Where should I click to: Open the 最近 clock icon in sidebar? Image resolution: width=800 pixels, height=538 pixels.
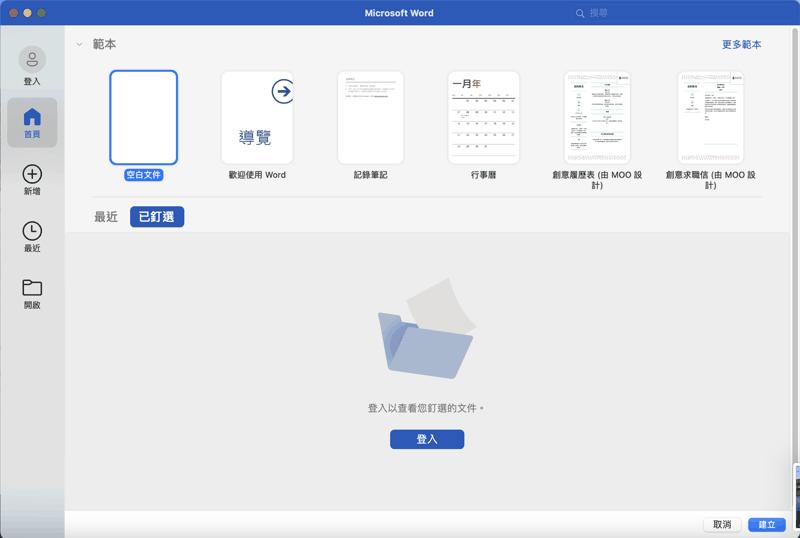tap(32, 231)
